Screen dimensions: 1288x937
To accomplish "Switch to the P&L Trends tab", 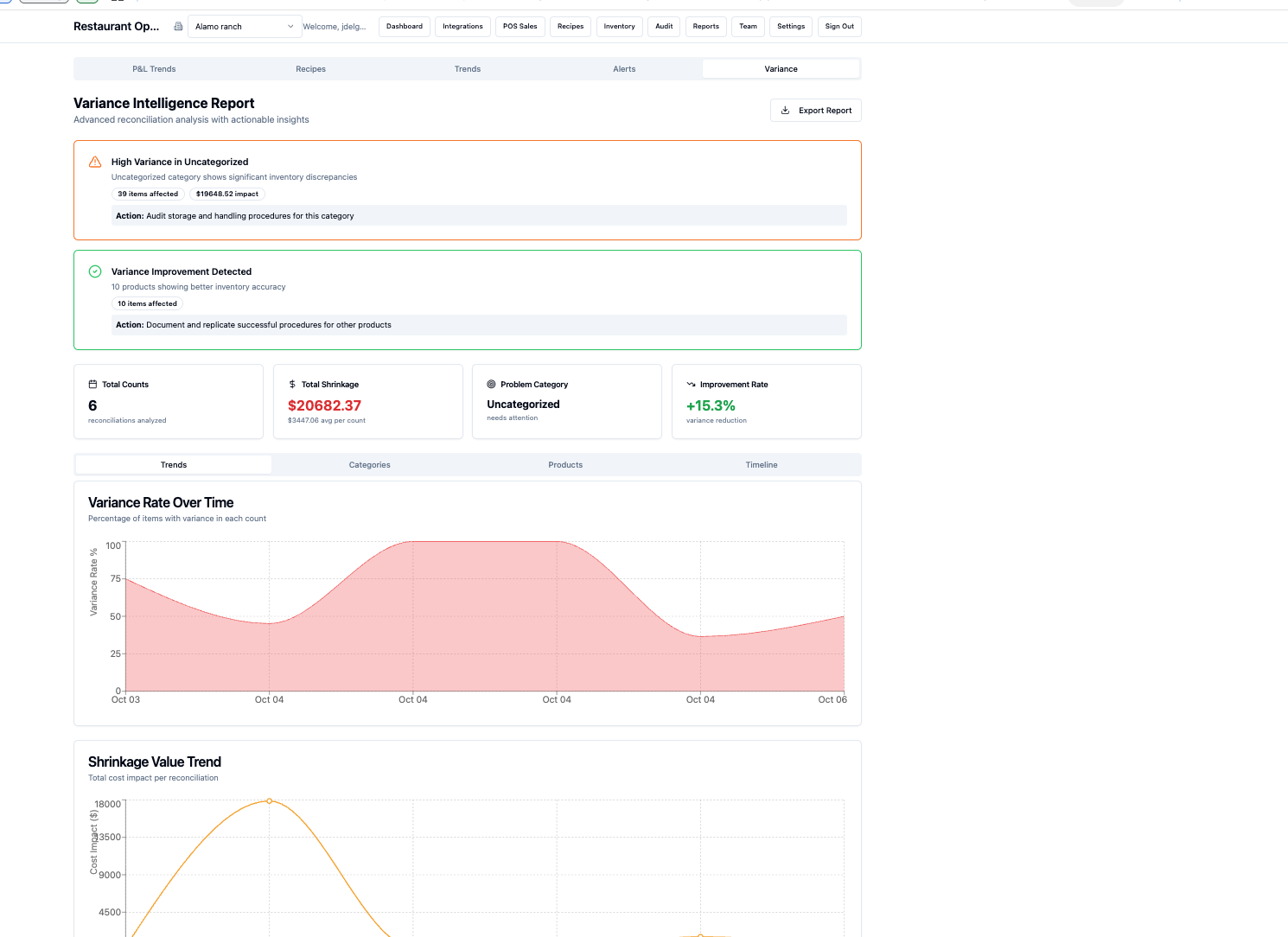I will point(154,69).
